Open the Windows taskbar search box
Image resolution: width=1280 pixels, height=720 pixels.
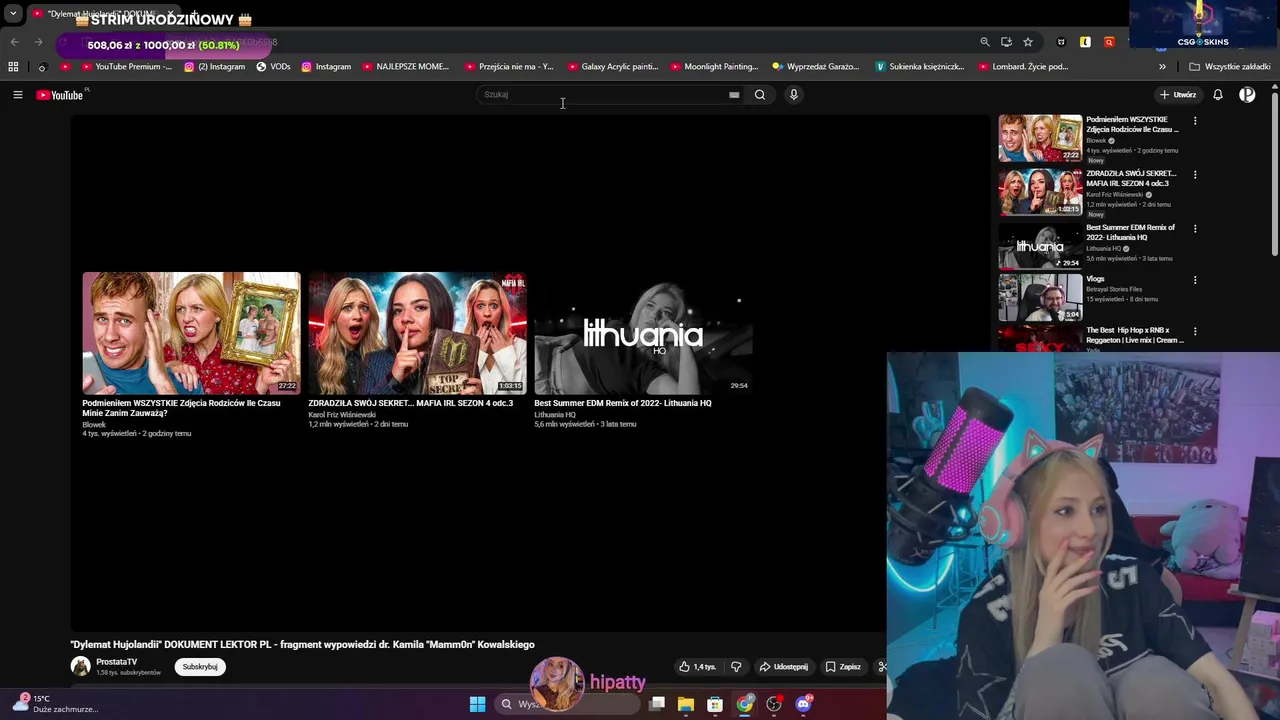tap(567, 704)
